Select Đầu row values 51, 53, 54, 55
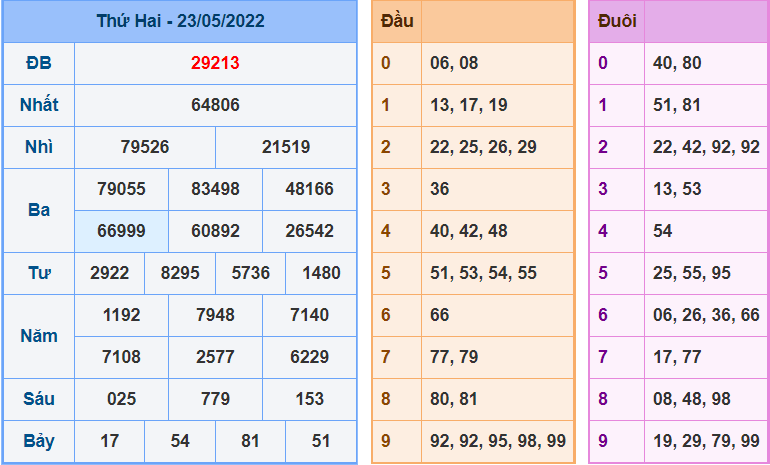Image resolution: width=770 pixels, height=465 pixels. tap(483, 273)
